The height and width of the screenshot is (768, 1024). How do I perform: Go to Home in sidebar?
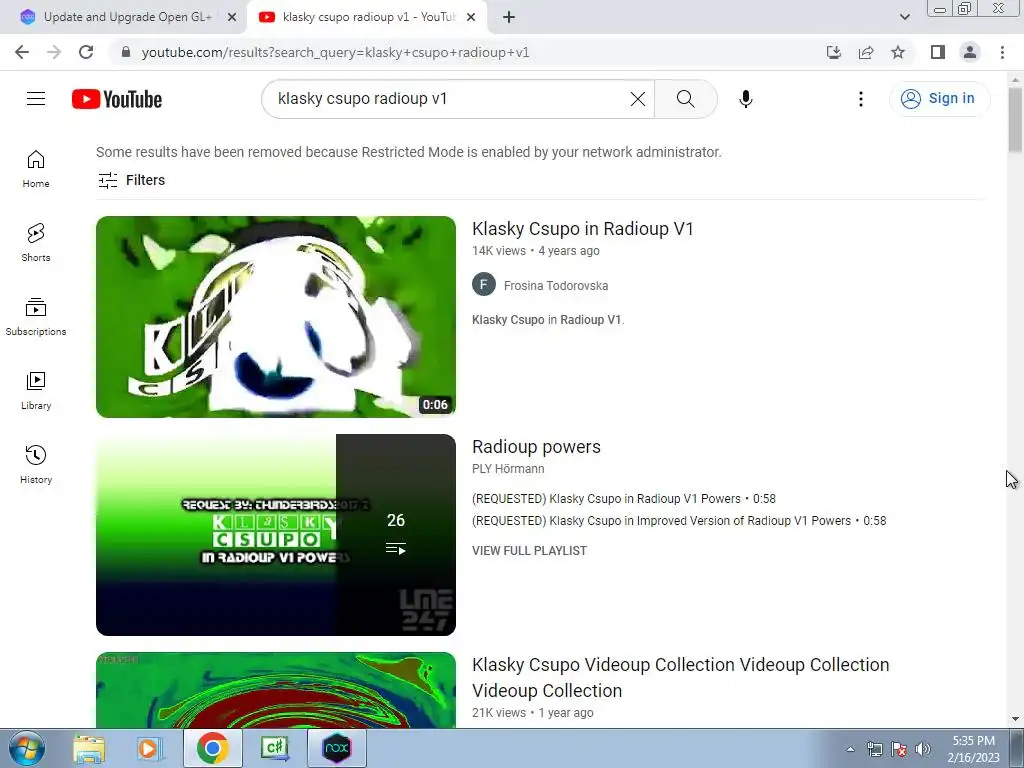[x=36, y=168]
